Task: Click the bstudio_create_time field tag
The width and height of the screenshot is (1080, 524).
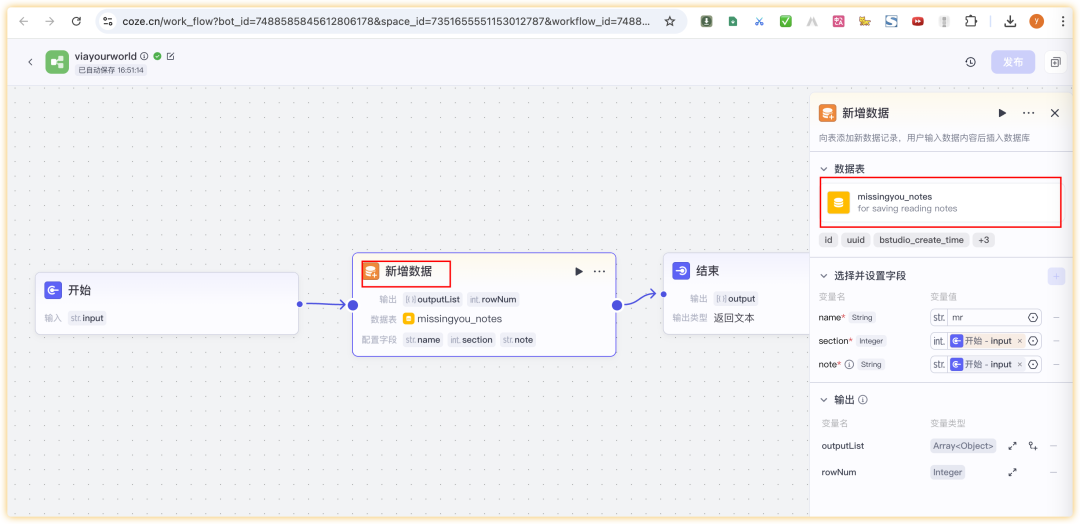Action: (x=922, y=240)
